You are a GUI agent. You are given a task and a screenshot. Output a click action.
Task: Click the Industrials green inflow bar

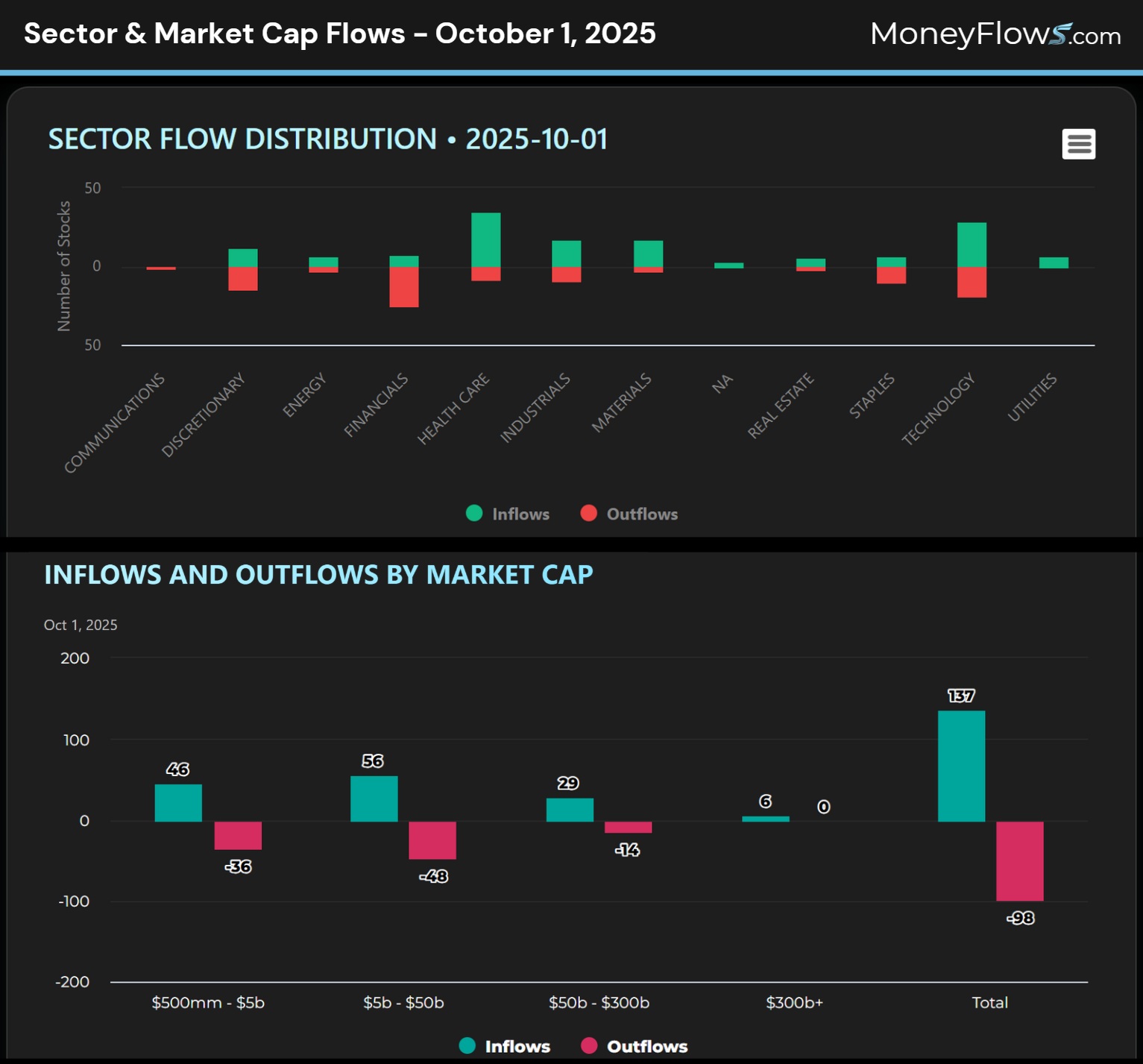coord(566,254)
